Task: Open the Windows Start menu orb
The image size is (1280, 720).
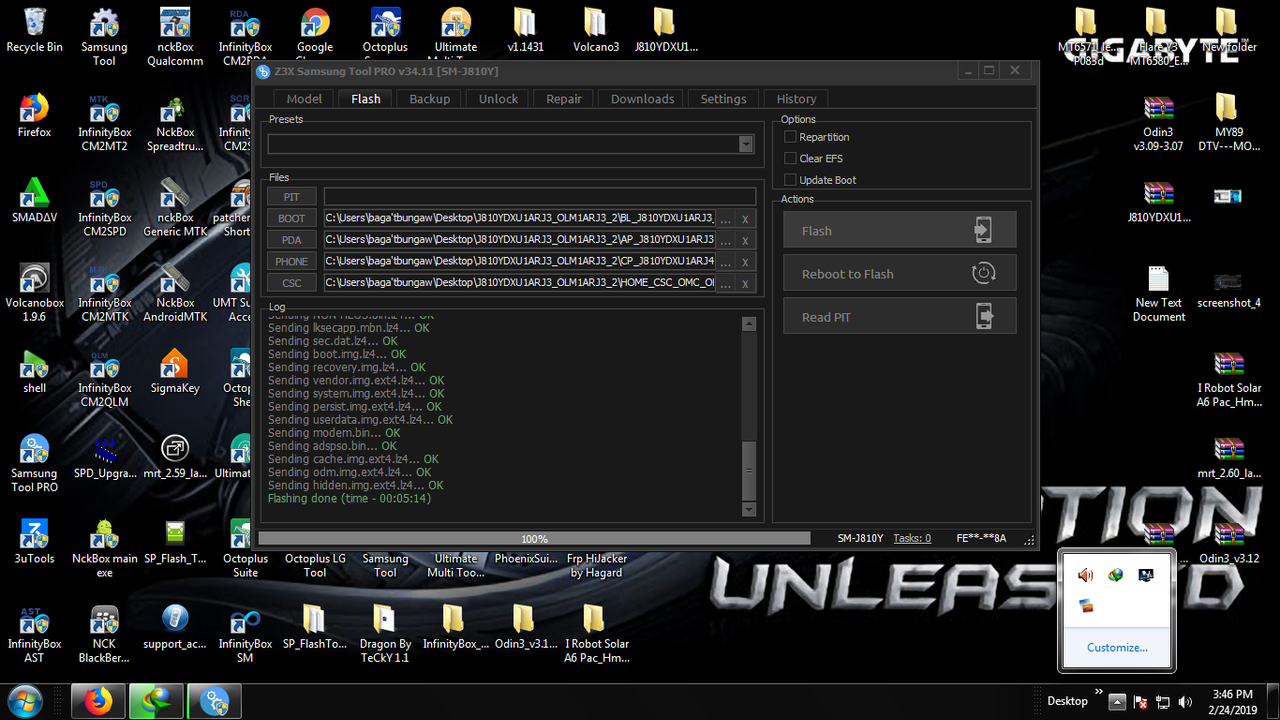Action: tap(24, 702)
